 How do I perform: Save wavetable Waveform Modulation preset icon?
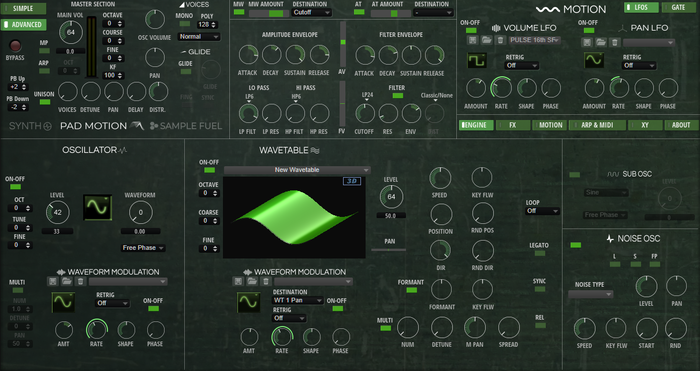238,281
